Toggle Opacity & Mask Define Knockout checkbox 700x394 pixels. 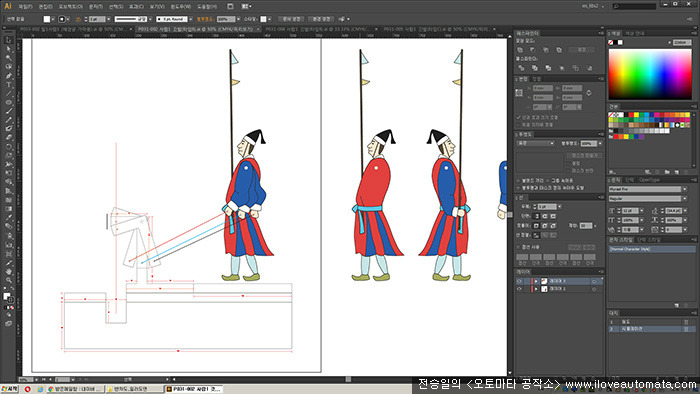(519, 188)
